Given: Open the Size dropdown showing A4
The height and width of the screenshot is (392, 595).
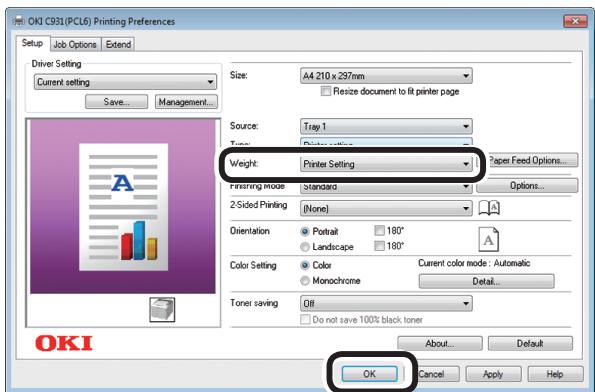Looking at the screenshot, I should (x=386, y=76).
